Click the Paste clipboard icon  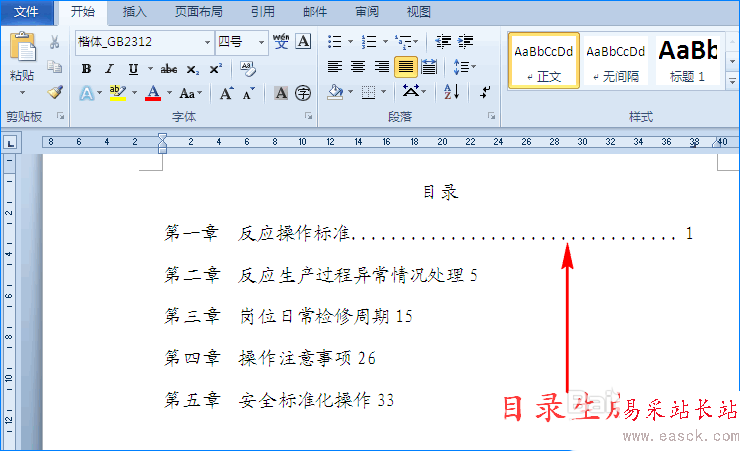(x=22, y=47)
